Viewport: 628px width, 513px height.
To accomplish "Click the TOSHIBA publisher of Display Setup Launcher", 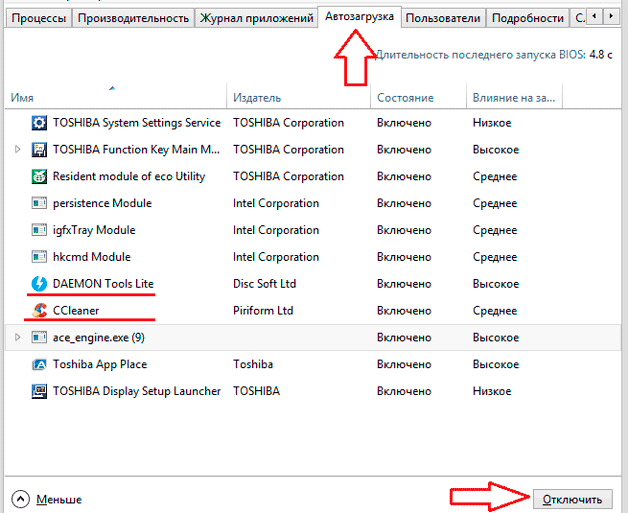I will click(256, 391).
